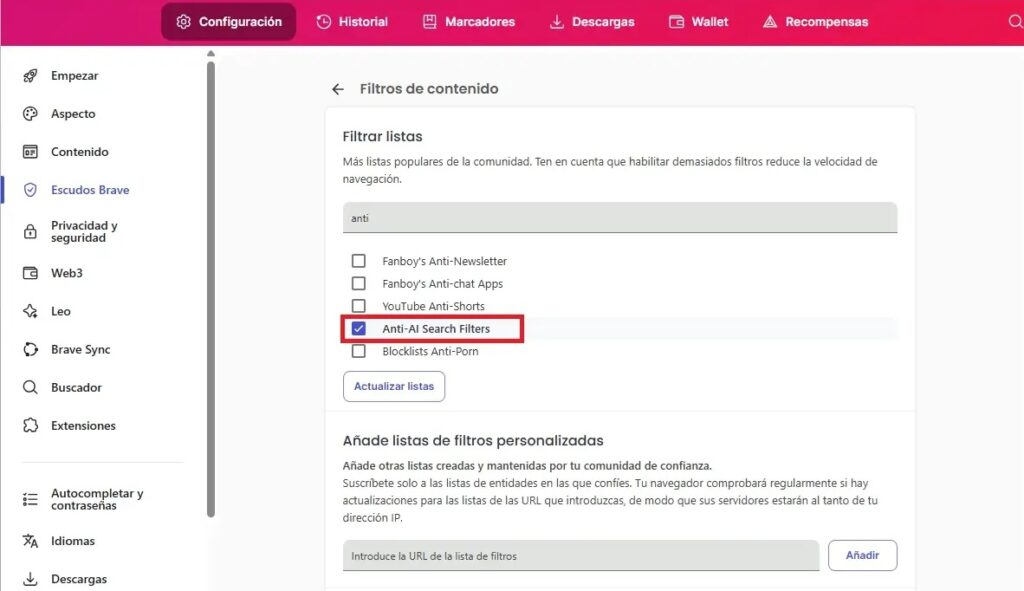
Task: Click the Historial clock icon
Action: [324, 22]
